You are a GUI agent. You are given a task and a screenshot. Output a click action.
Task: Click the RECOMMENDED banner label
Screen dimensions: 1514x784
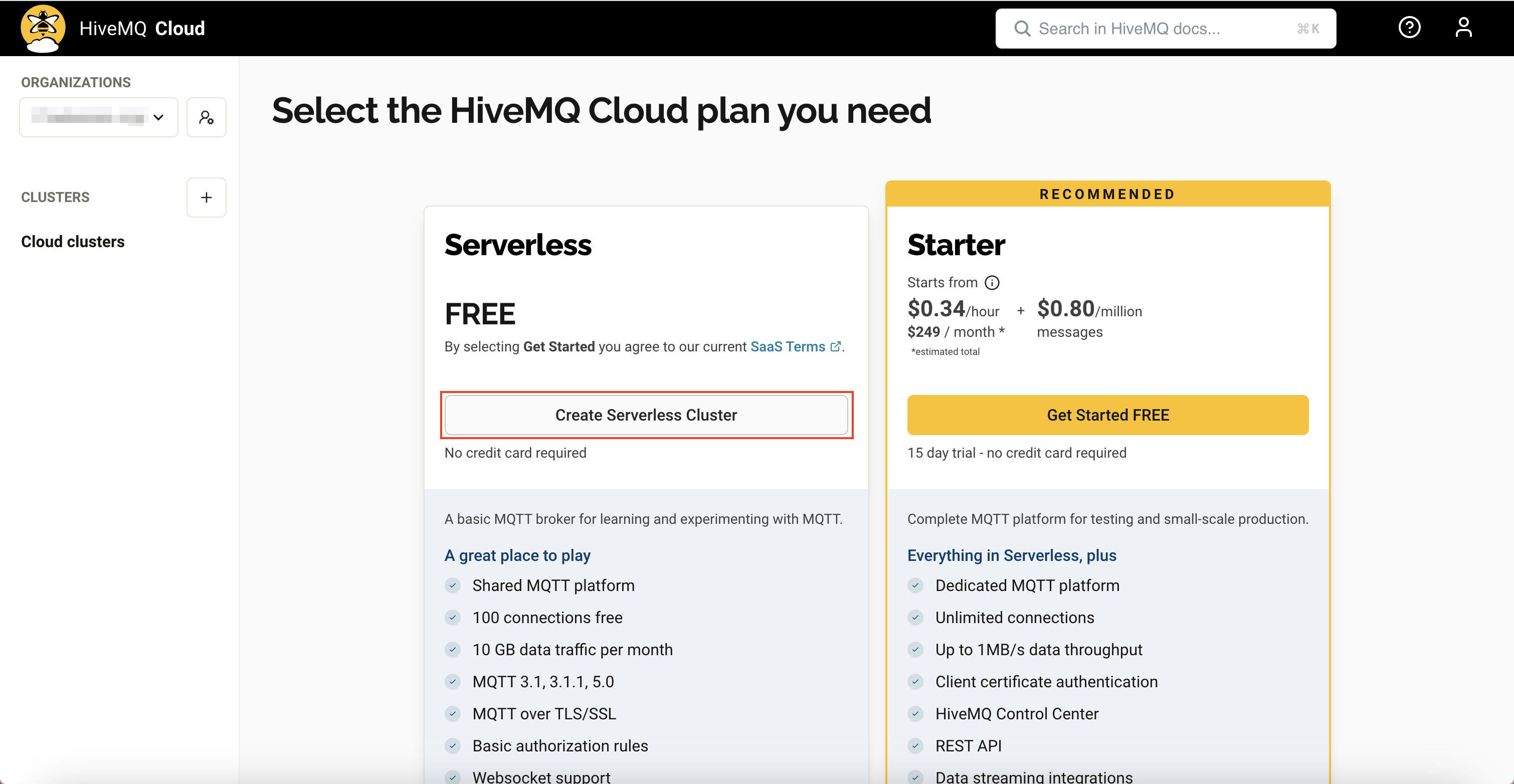(x=1107, y=194)
